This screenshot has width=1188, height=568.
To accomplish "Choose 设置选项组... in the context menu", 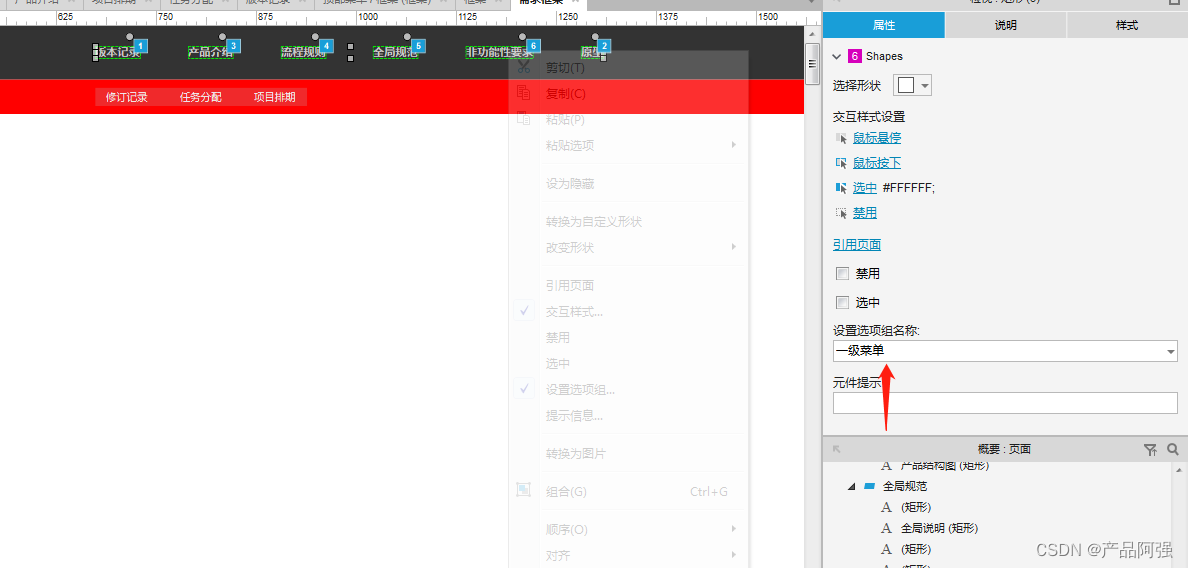I will tap(628, 390).
